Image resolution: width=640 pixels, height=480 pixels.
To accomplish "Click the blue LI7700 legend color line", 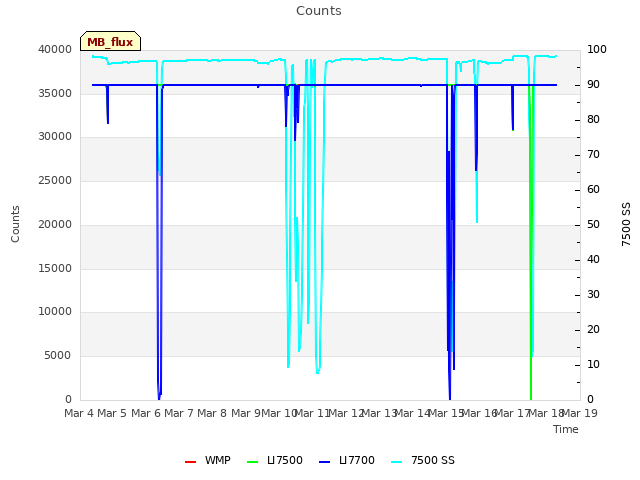I will 324,462.
